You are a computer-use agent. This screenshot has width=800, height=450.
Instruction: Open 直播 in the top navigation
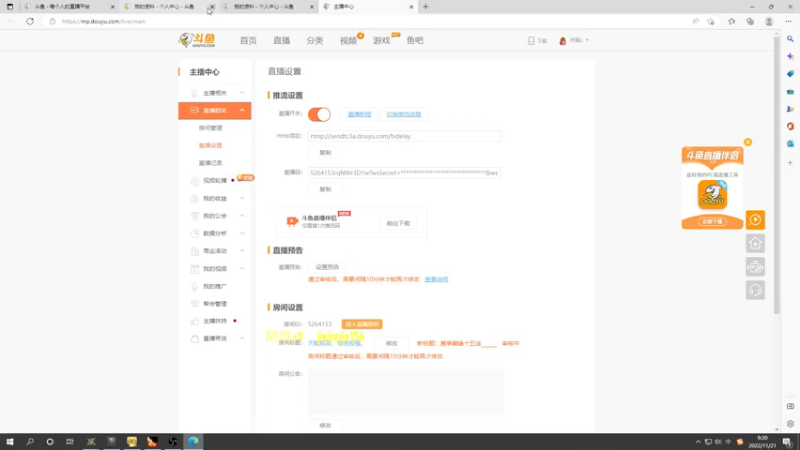(x=282, y=40)
